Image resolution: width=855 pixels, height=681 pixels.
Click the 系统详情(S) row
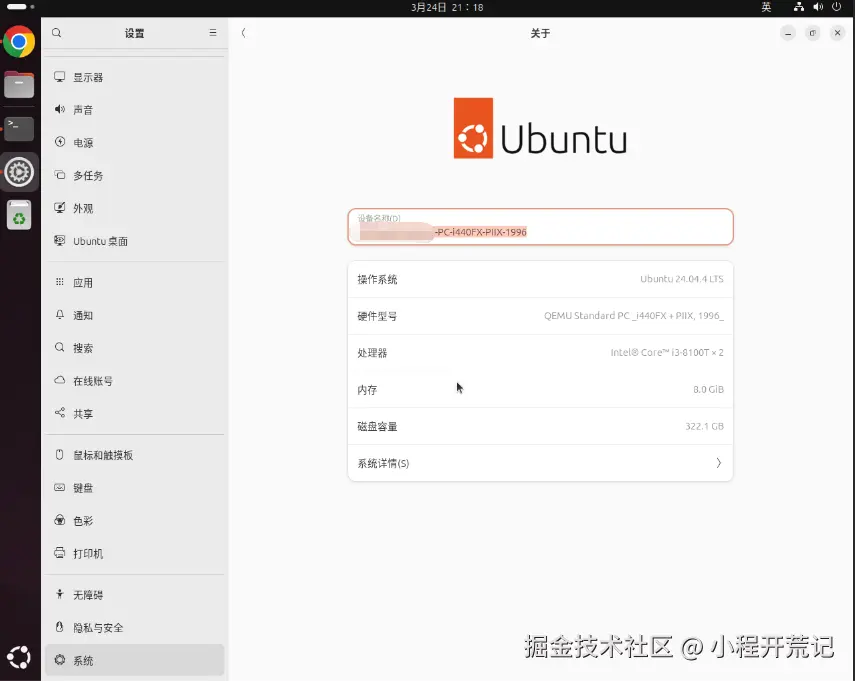540,463
